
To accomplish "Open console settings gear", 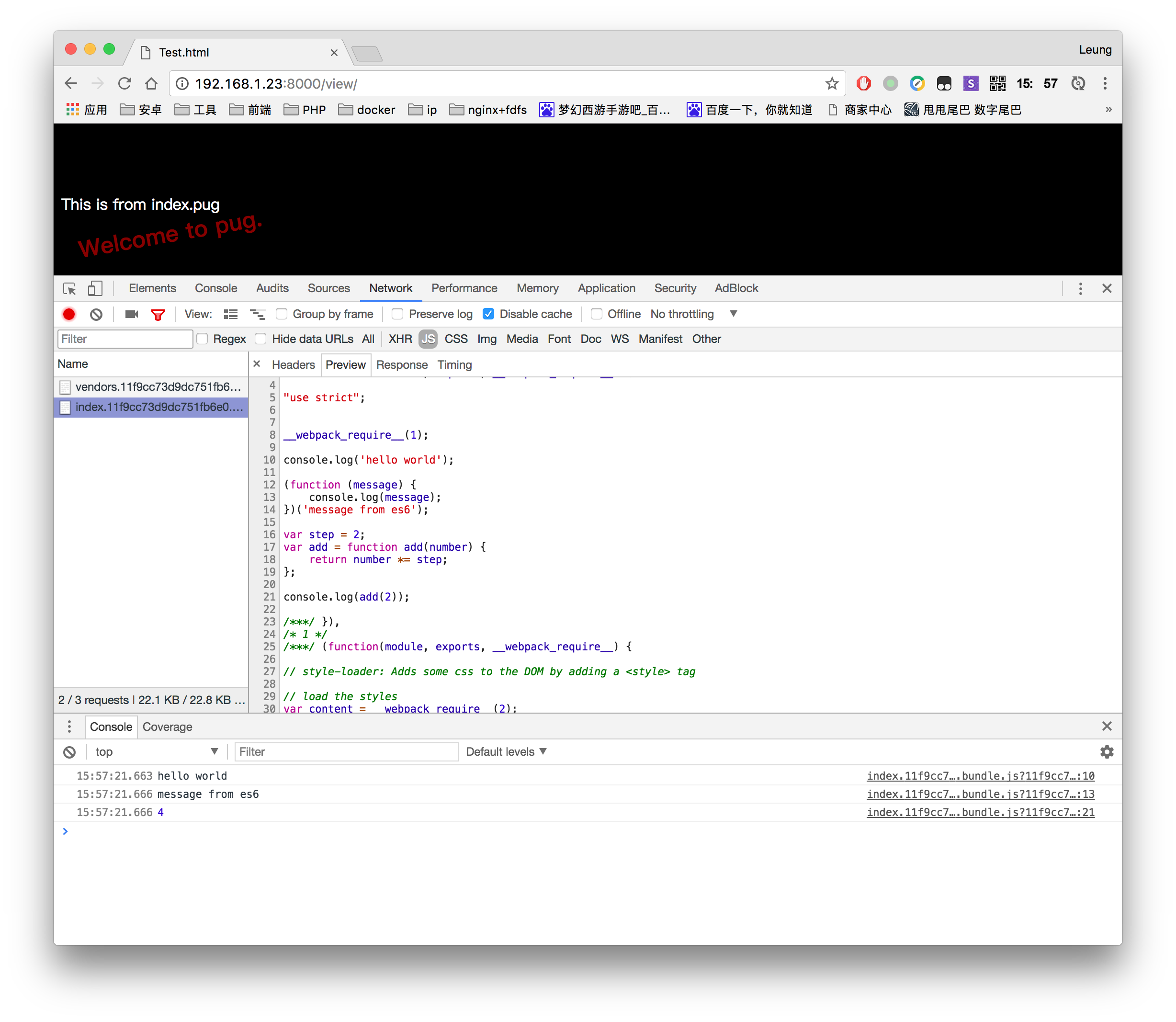I will point(1107,752).
